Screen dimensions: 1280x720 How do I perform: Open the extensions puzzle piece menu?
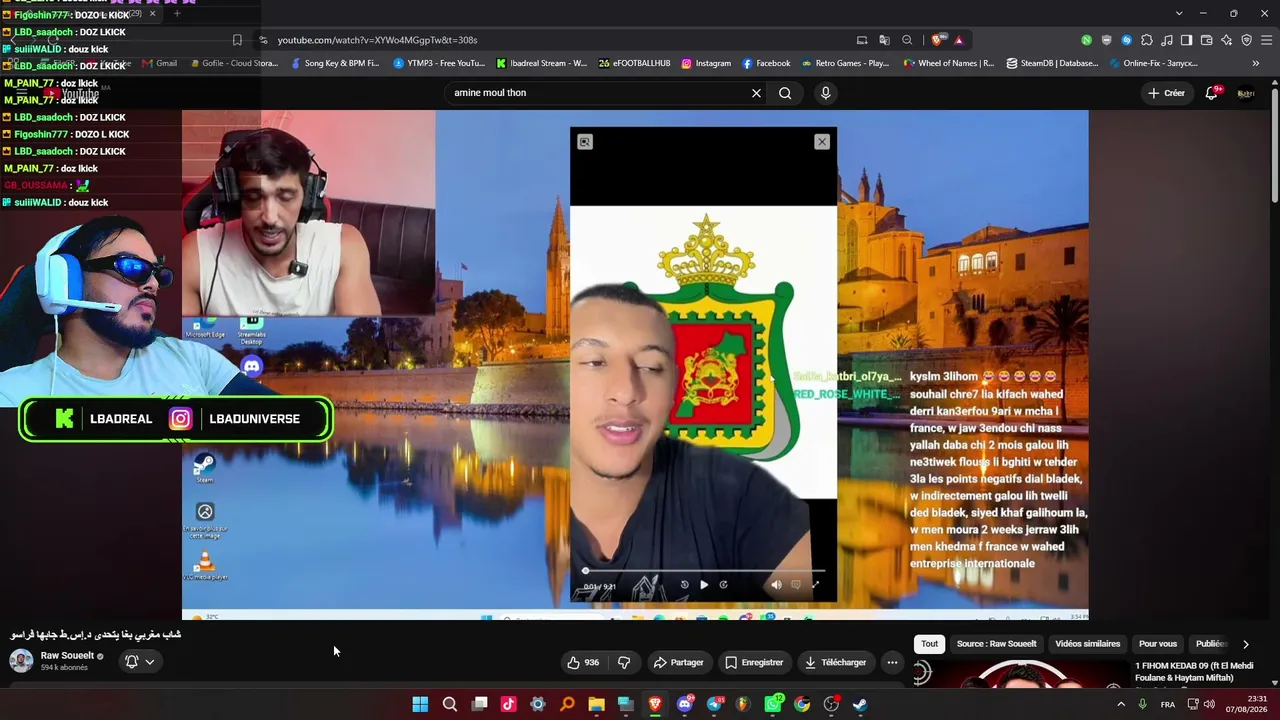click(x=1146, y=40)
